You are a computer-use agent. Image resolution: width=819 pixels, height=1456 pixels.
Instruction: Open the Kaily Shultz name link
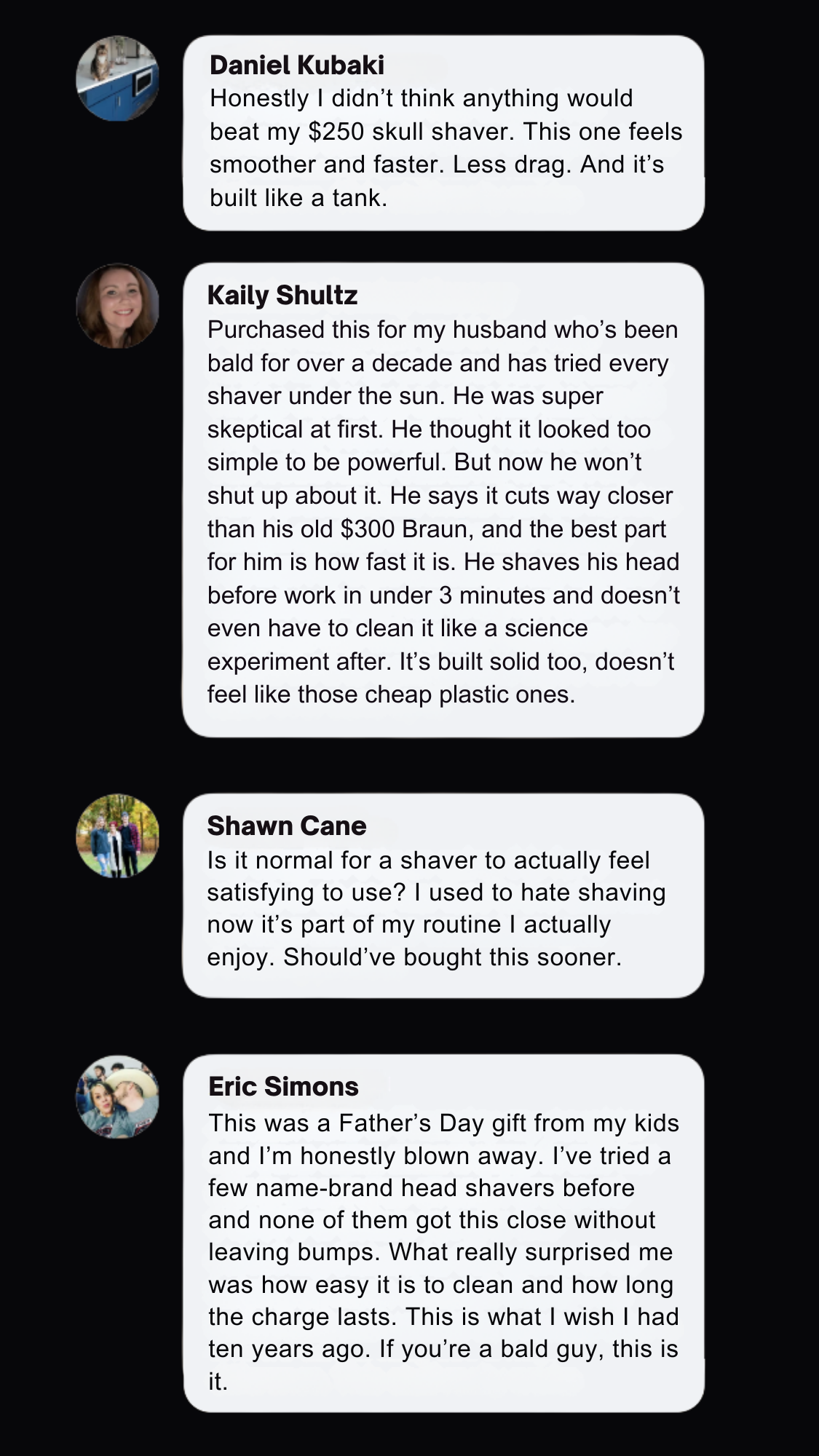(x=282, y=295)
